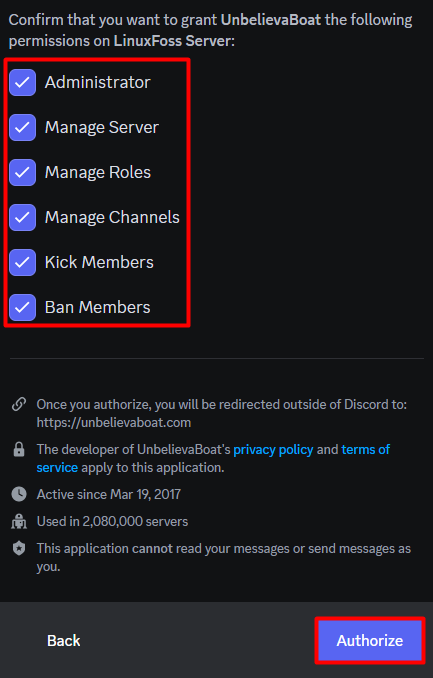Disable the Kick Members permission
Screen dimensions: 433x678
click(x=22, y=262)
